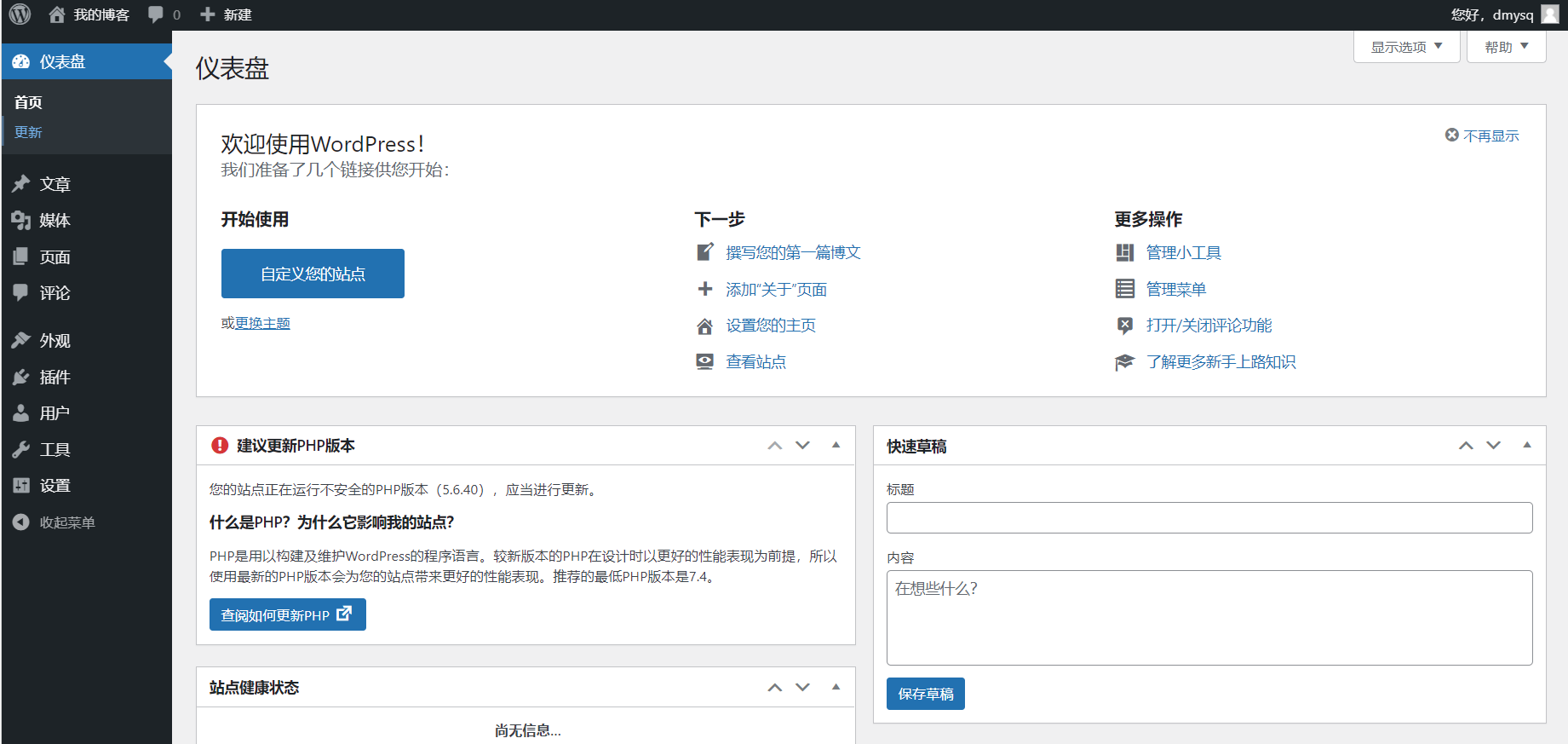Open the 文章 menu label

tap(55, 184)
